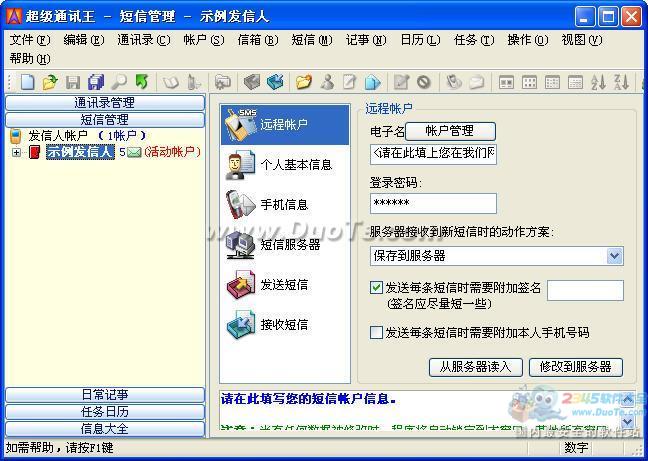Open the 操作(O) menu
This screenshot has width=648, height=461.
click(528, 40)
